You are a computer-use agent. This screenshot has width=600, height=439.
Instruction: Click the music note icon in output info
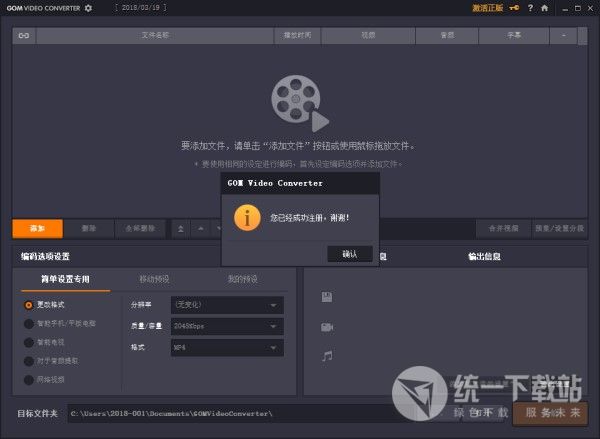coord(327,355)
